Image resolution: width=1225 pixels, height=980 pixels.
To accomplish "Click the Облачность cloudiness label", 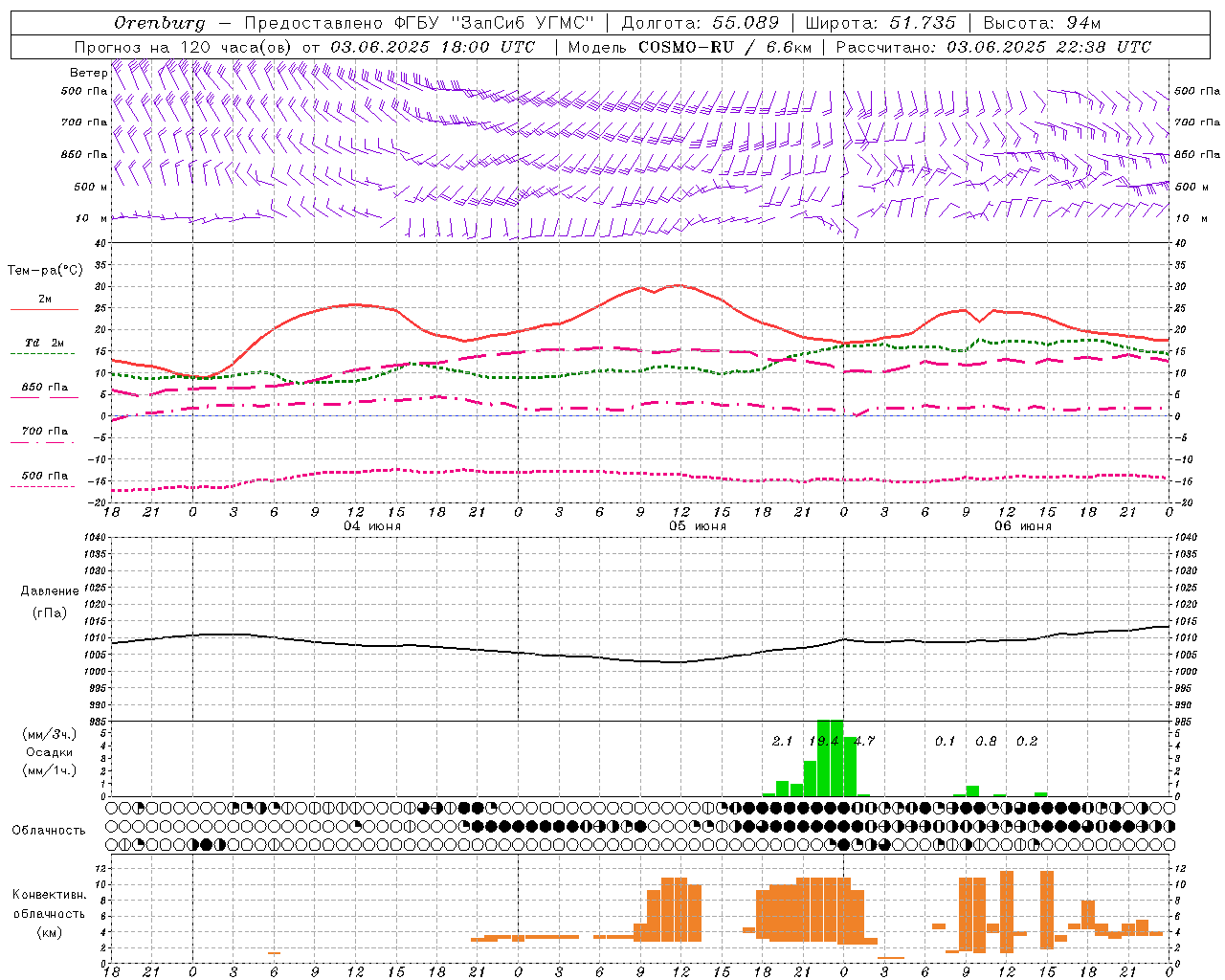I will 49,831.
